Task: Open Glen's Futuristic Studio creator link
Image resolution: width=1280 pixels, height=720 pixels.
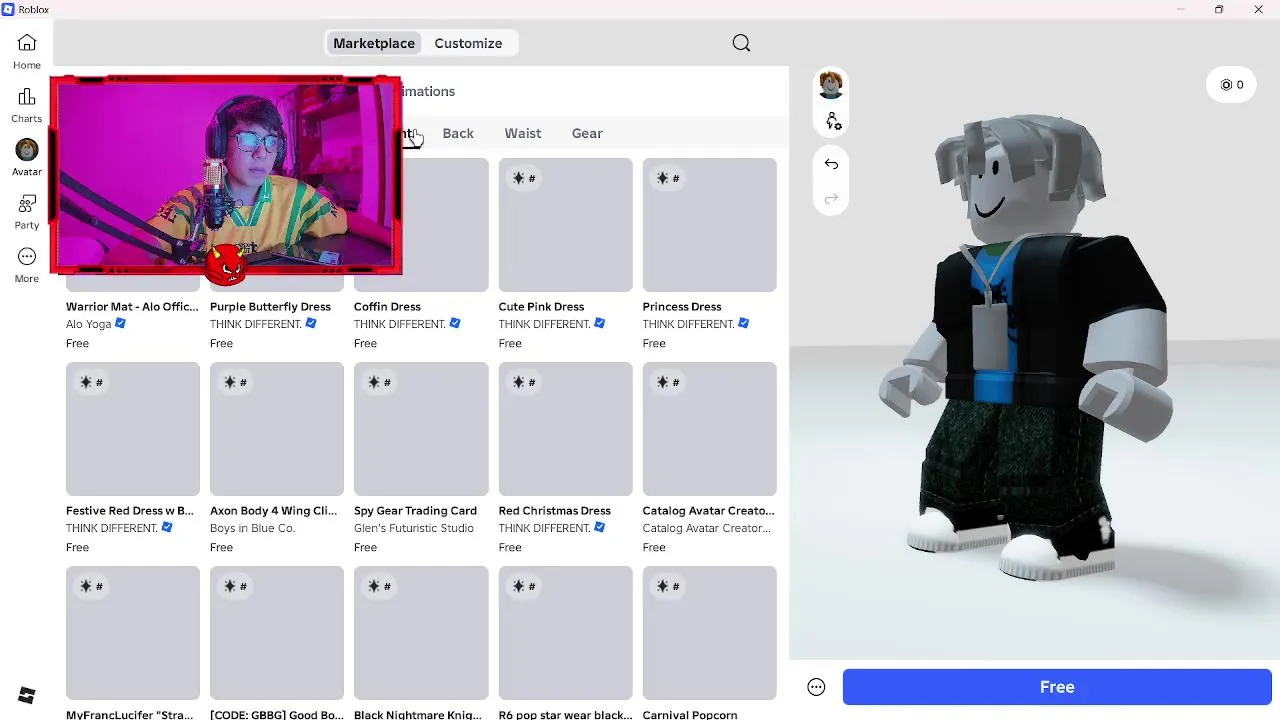Action: click(x=414, y=528)
